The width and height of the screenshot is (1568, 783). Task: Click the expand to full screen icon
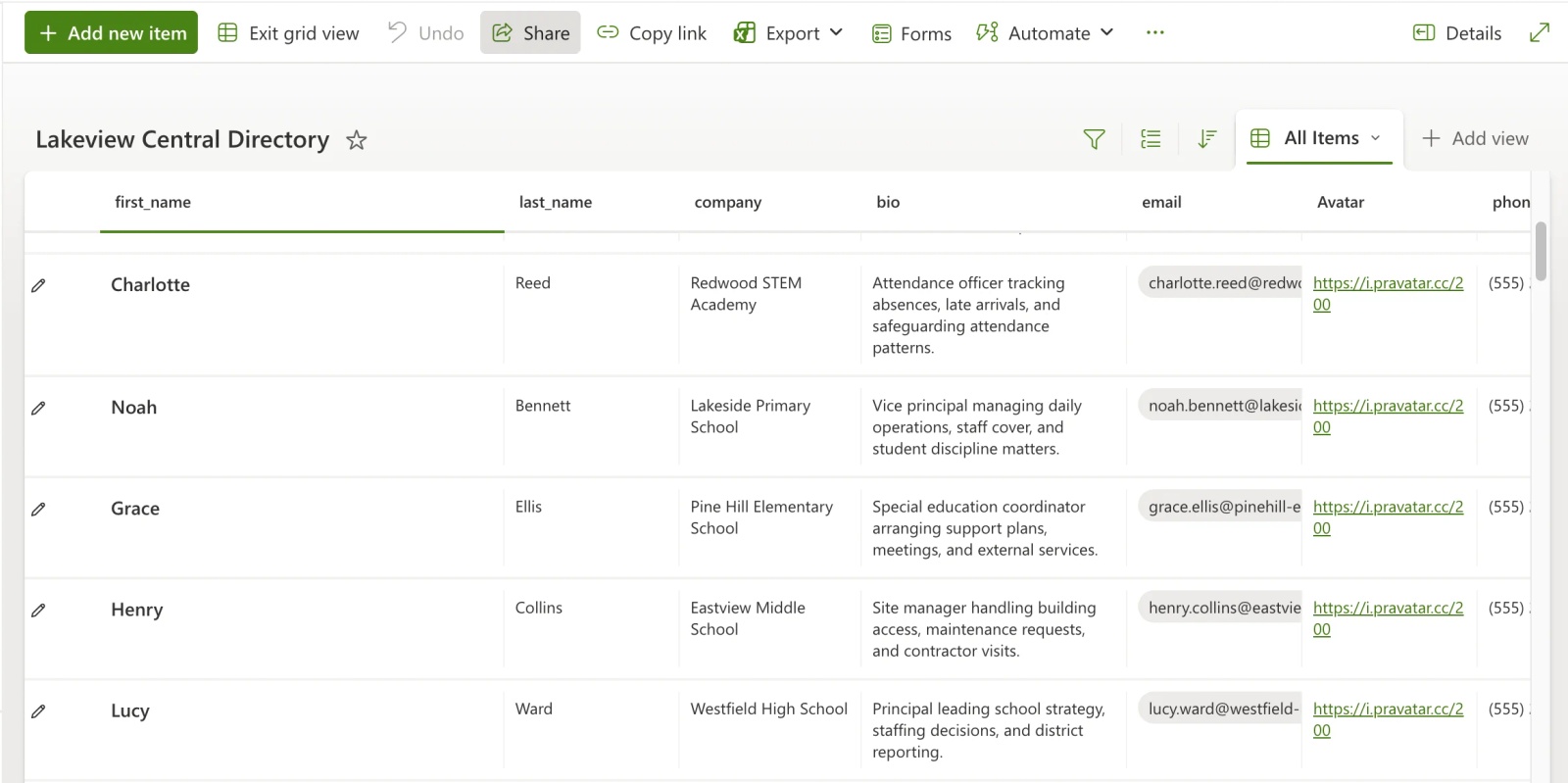(1540, 32)
